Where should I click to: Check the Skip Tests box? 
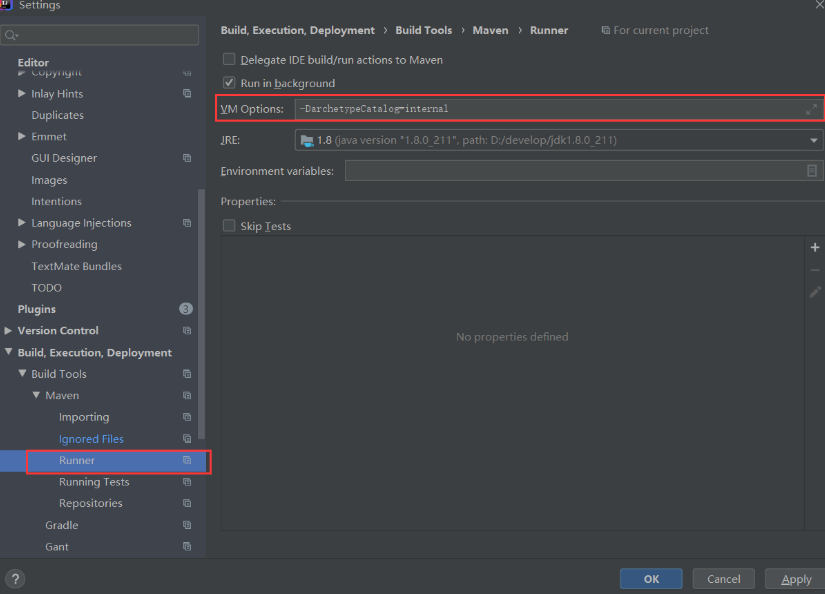point(229,226)
